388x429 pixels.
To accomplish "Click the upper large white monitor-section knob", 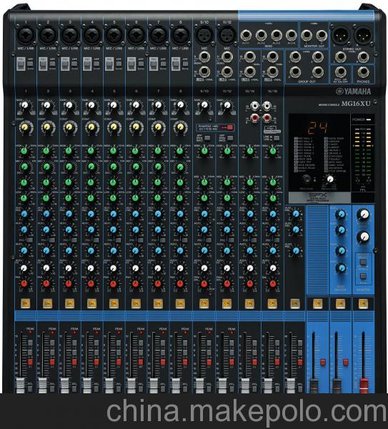I will coord(364,215).
